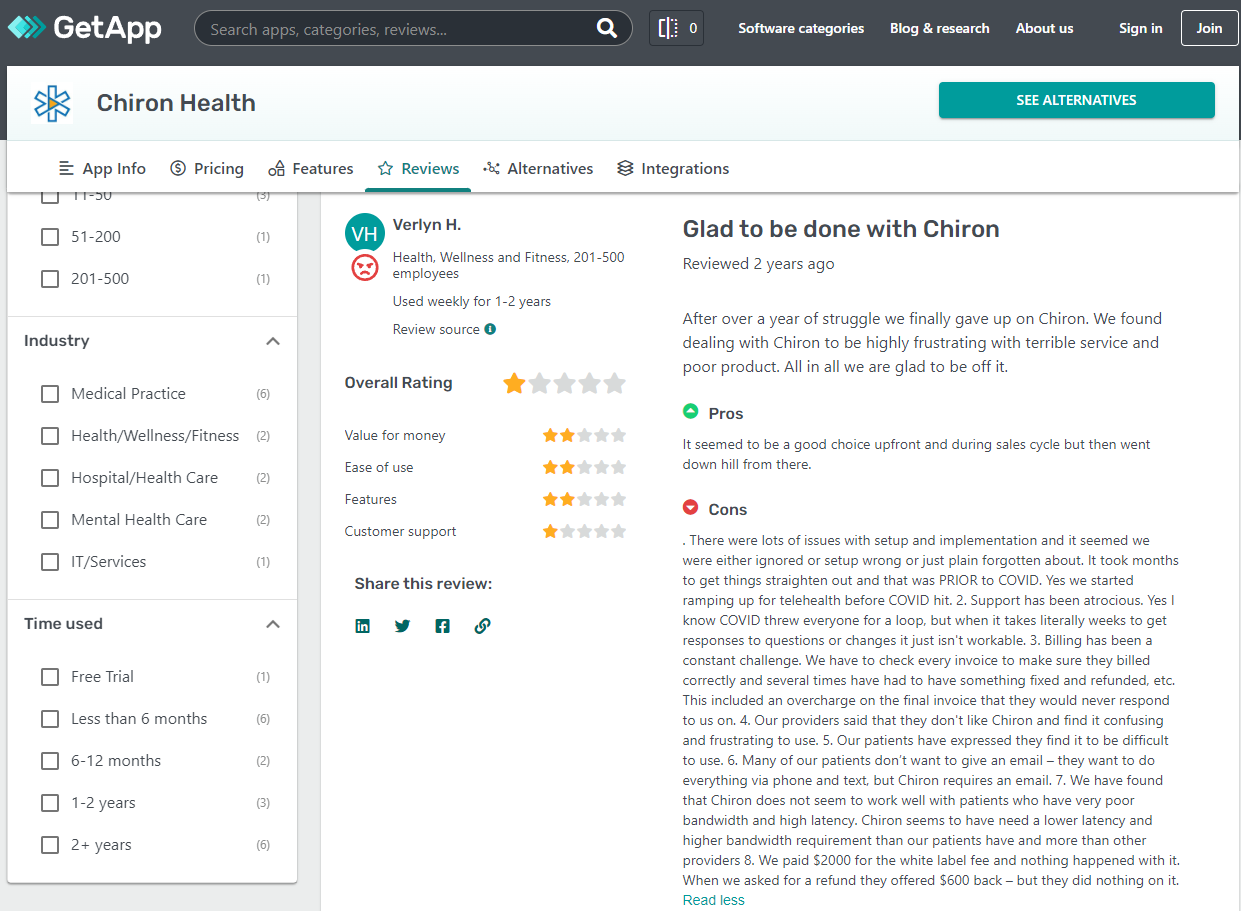Click the Review source info icon
This screenshot has width=1241, height=911.
coord(490,329)
